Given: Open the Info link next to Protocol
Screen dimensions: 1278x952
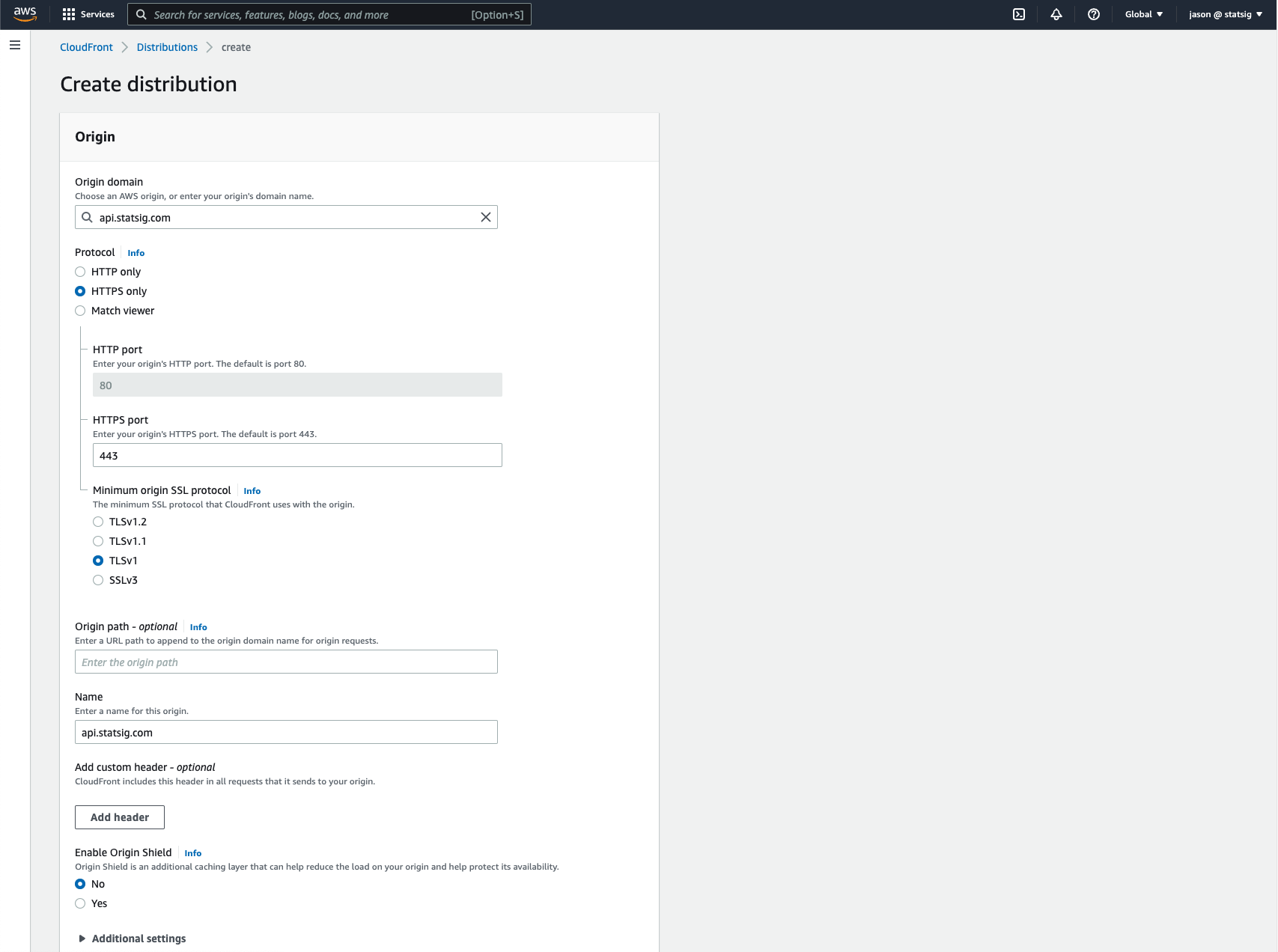Looking at the screenshot, I should click(x=136, y=252).
